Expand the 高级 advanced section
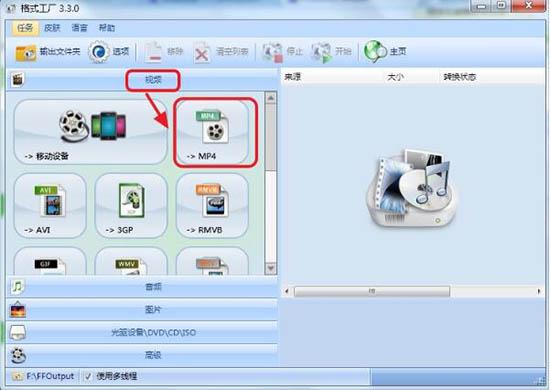Viewport: 550px width, 390px height. pos(142,355)
